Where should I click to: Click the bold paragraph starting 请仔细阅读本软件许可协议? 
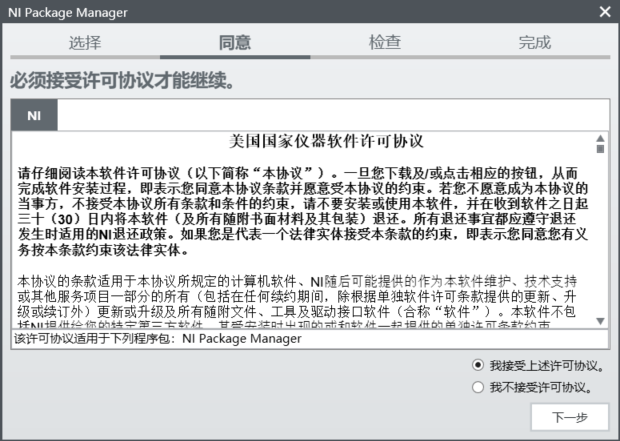[303, 212]
